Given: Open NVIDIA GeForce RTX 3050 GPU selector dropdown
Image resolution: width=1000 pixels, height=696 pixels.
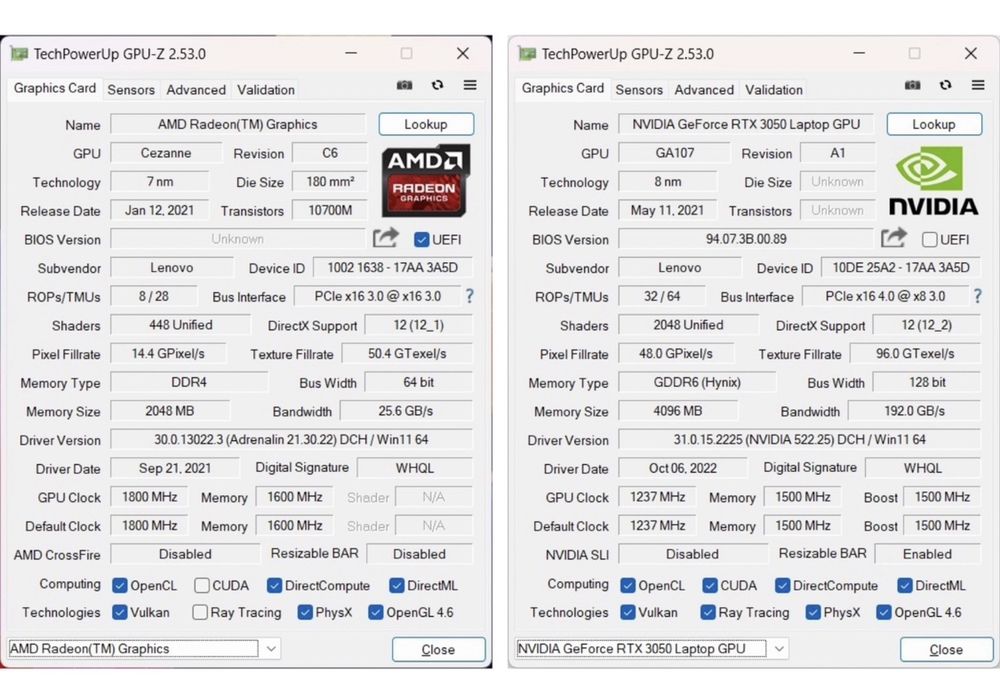Looking at the screenshot, I should tap(779, 649).
